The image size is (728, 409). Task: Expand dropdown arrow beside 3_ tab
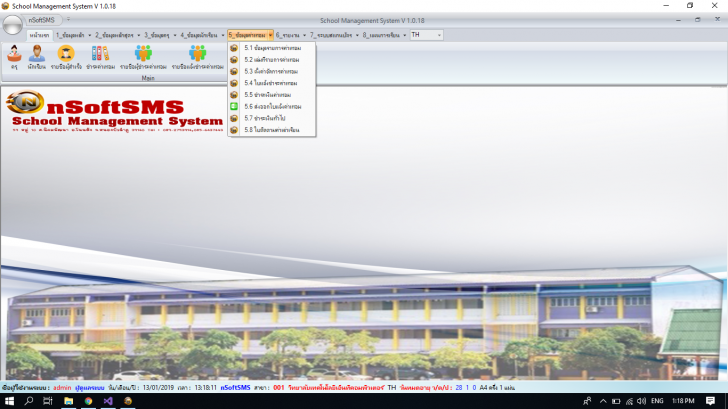click(x=175, y=35)
